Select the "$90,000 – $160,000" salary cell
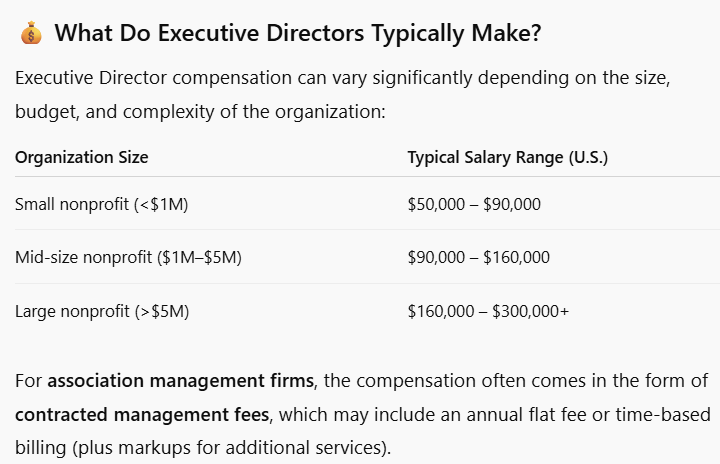720x464 pixels. (x=478, y=257)
